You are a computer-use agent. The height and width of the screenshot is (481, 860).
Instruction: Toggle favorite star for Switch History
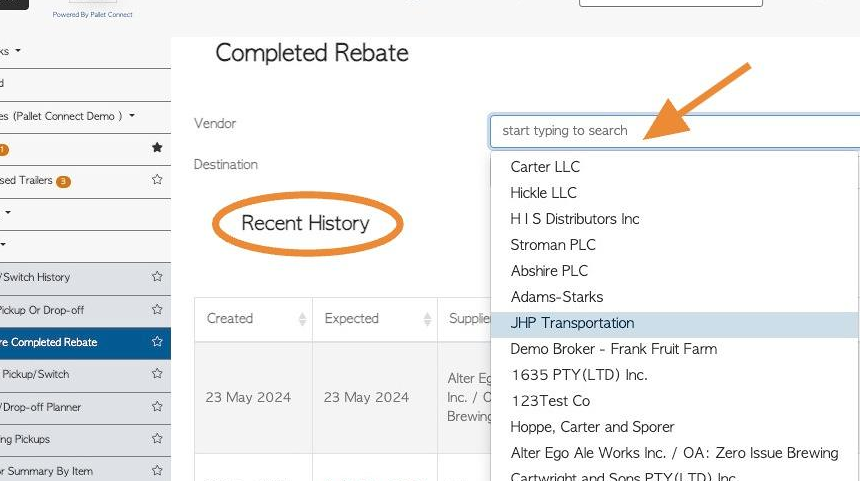[157, 277]
